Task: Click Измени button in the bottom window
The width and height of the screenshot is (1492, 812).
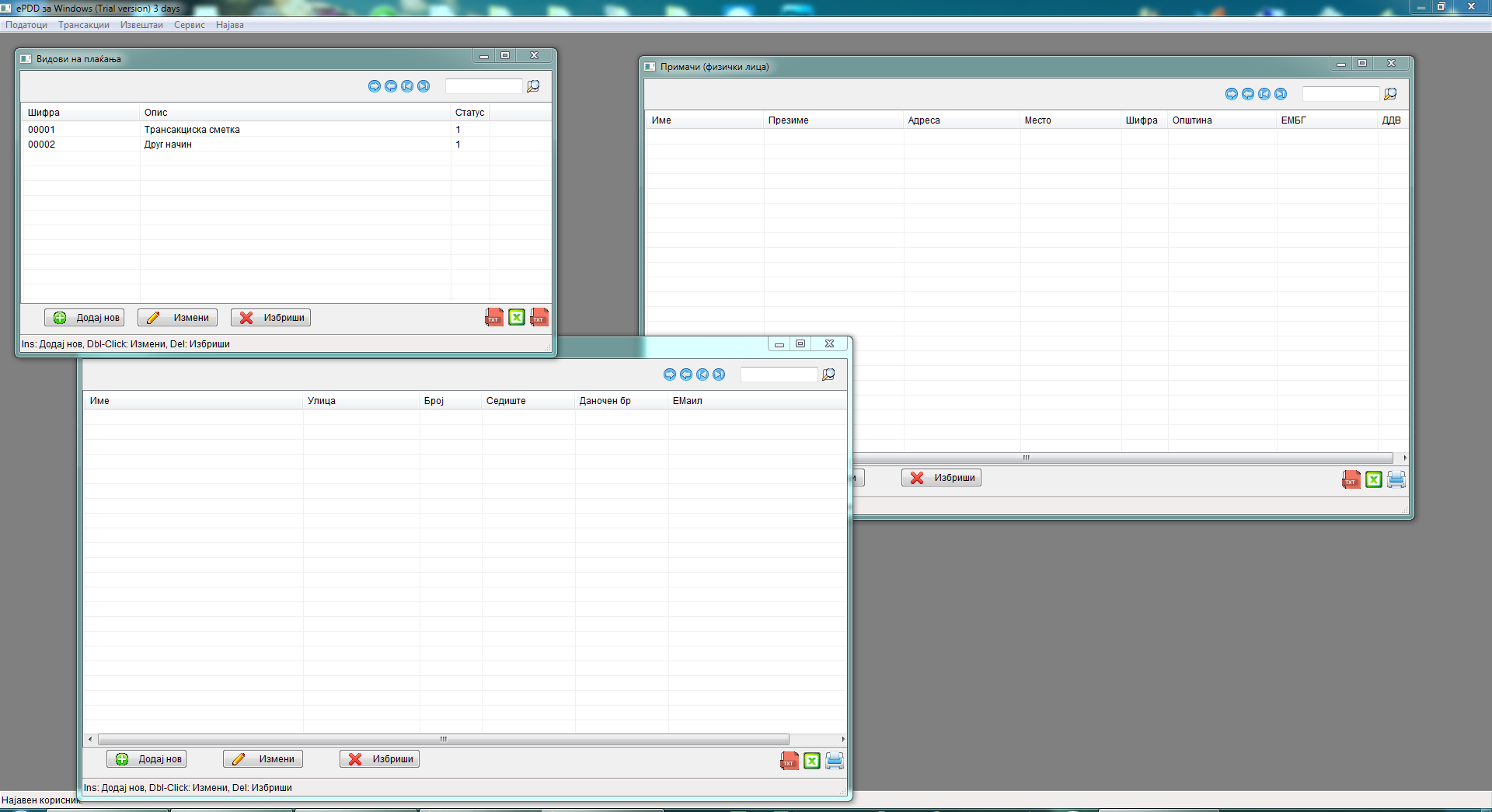Action: (x=263, y=759)
